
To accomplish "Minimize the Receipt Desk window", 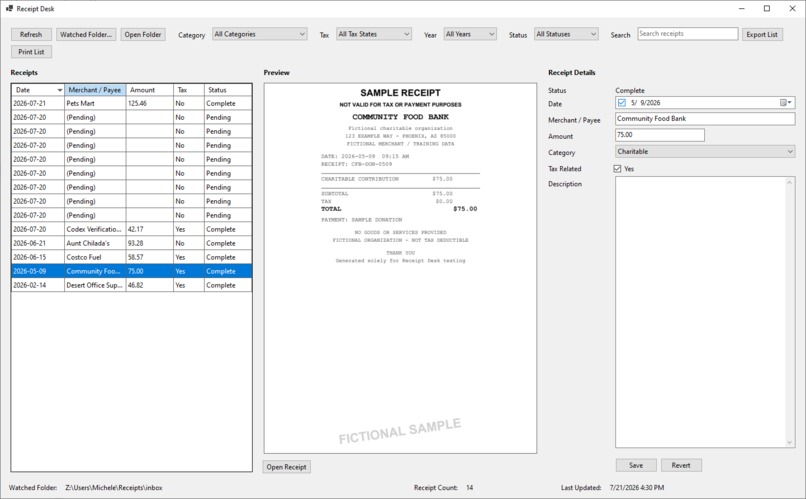I will pos(742,8).
